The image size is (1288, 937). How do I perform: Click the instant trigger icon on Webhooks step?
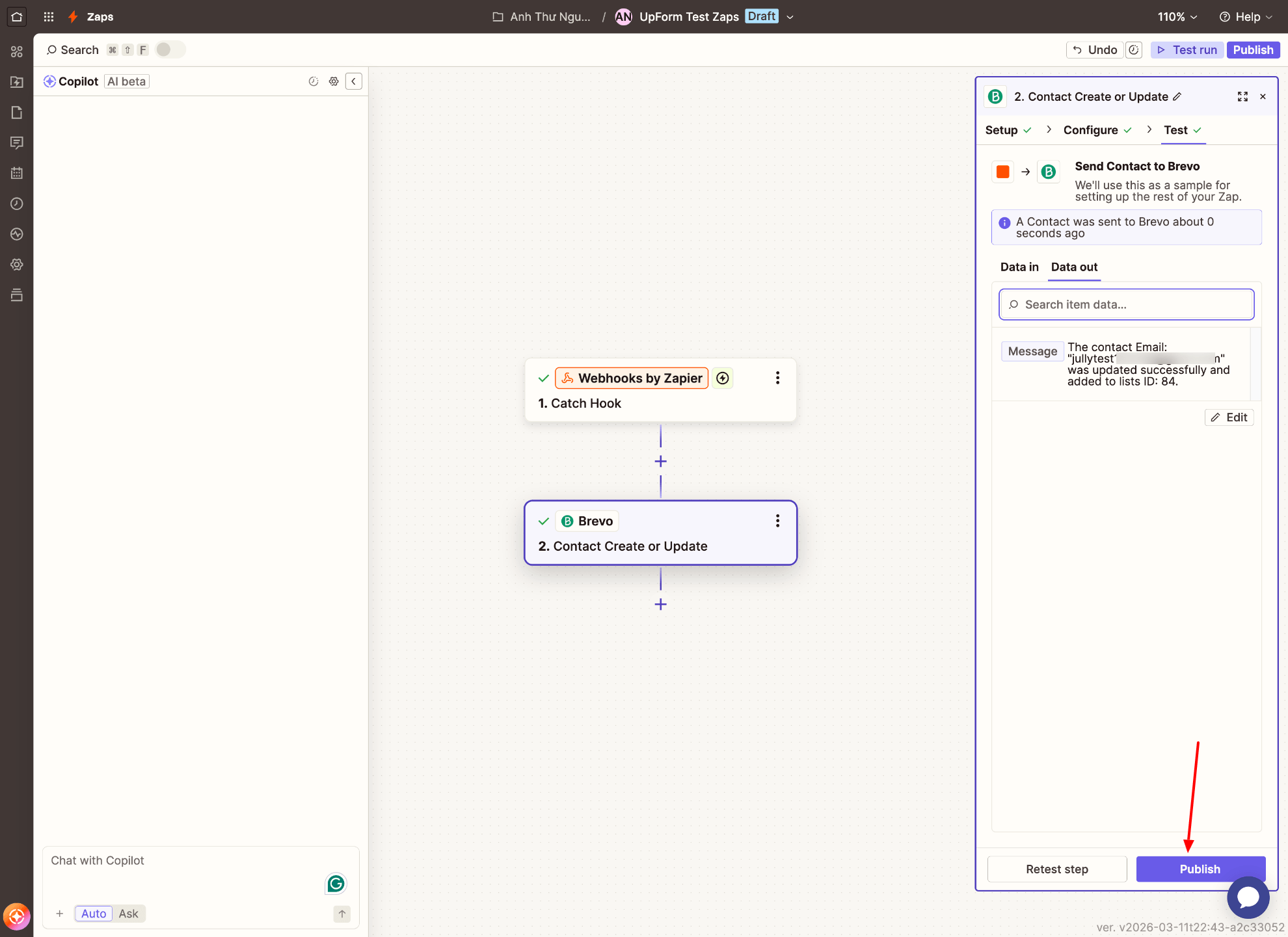pyautogui.click(x=723, y=378)
